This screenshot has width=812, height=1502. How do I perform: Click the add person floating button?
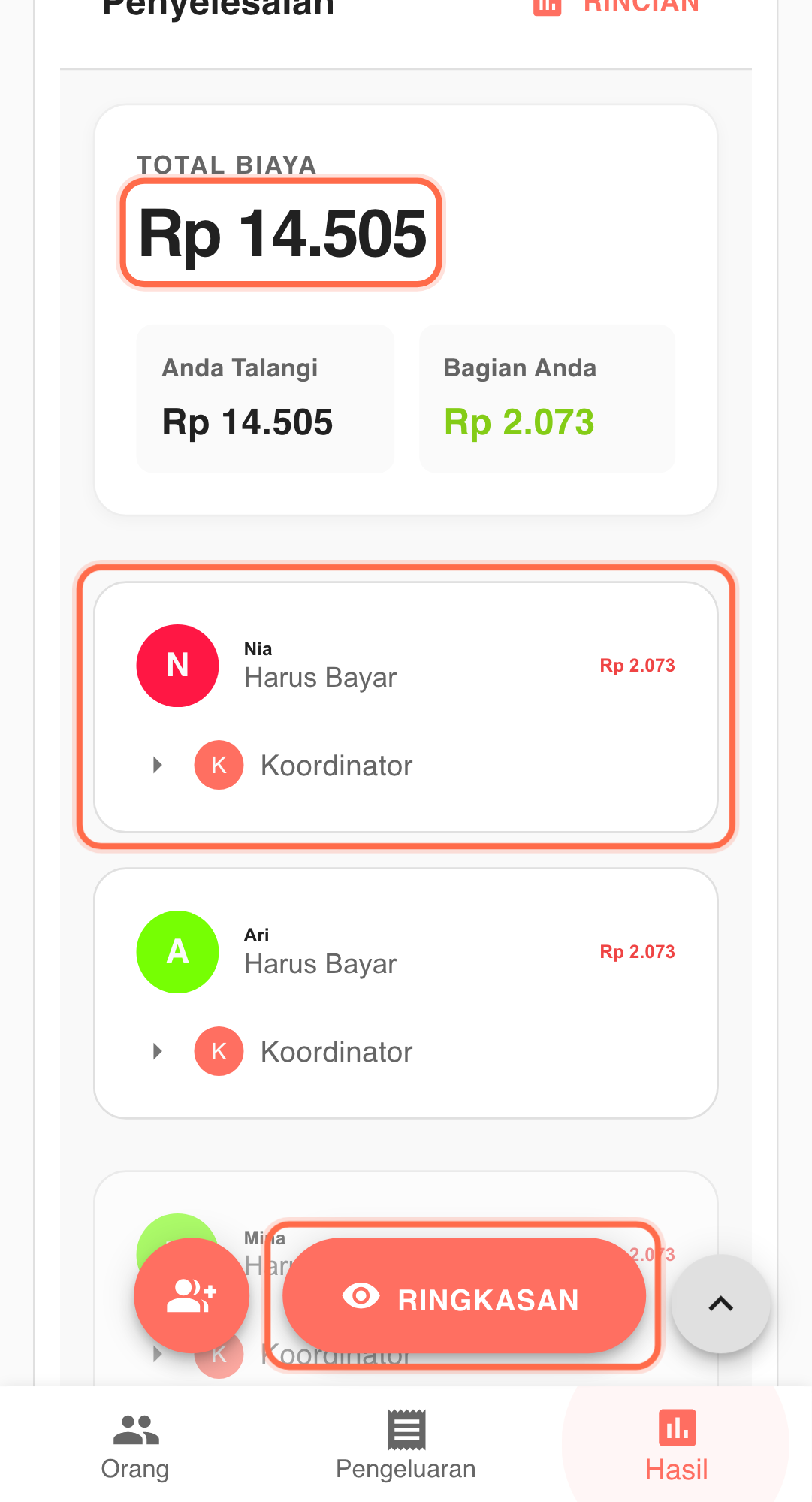(x=192, y=1295)
